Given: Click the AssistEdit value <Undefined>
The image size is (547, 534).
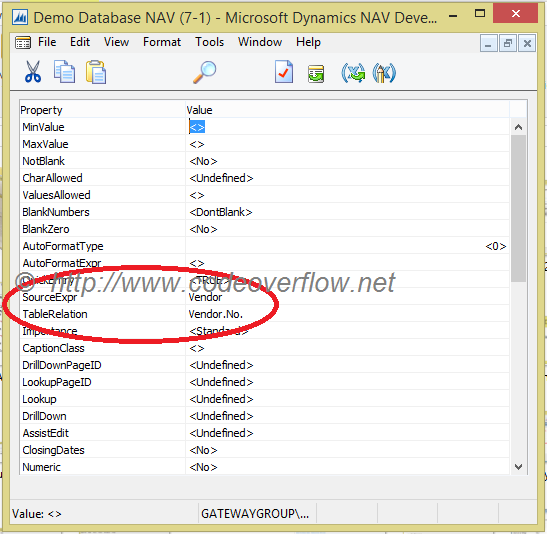Looking at the screenshot, I should [x=221, y=433].
